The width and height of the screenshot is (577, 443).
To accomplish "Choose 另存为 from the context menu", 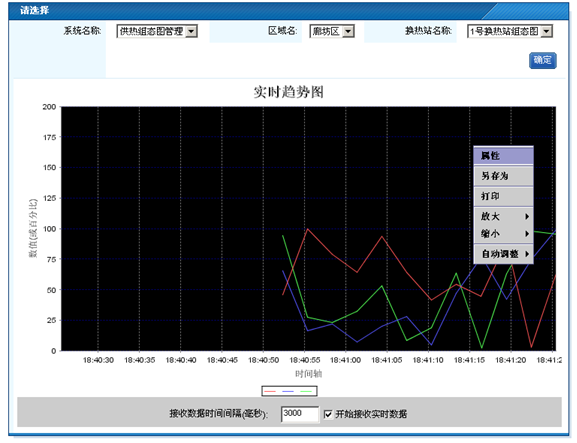I will click(503, 176).
